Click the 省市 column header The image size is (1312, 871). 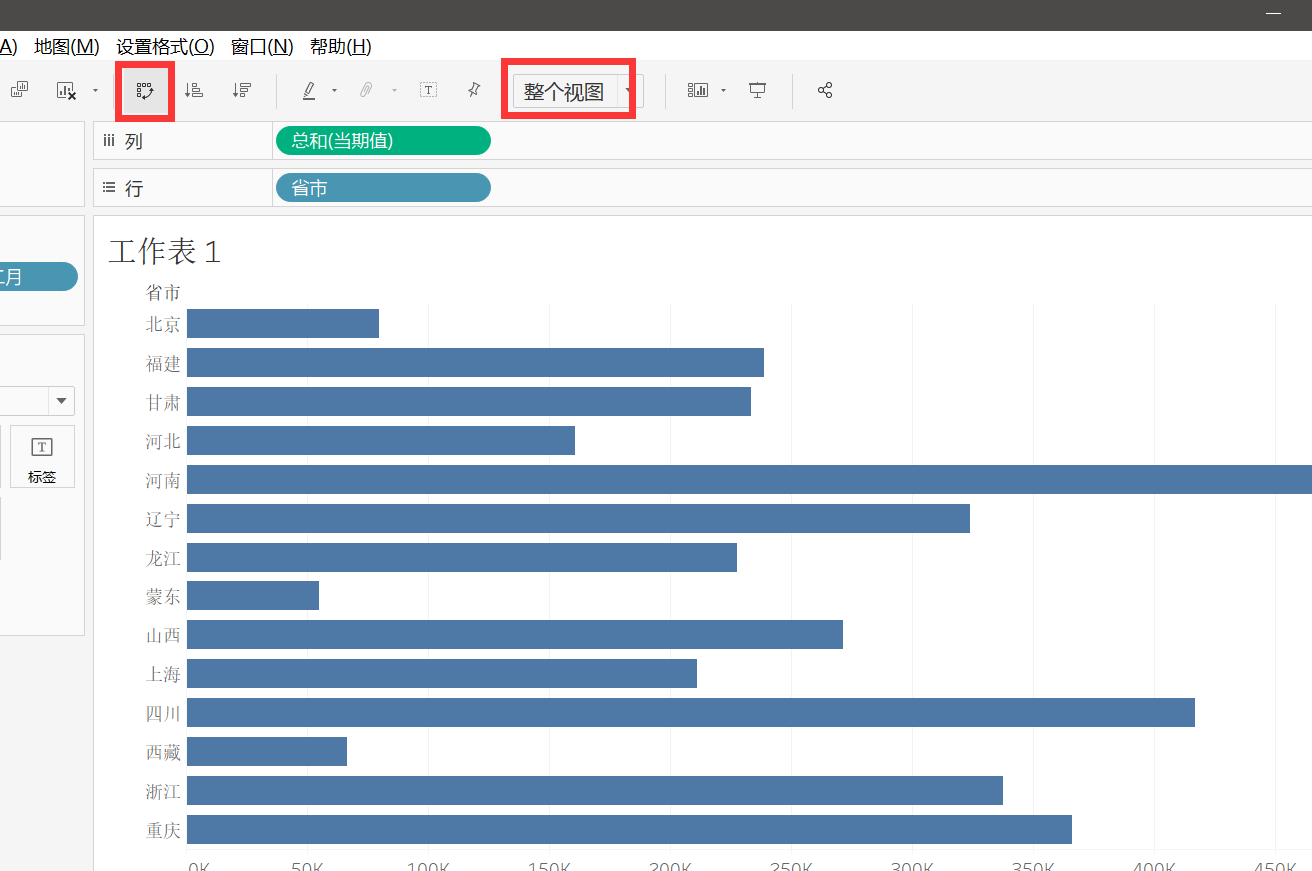pyautogui.click(x=163, y=292)
